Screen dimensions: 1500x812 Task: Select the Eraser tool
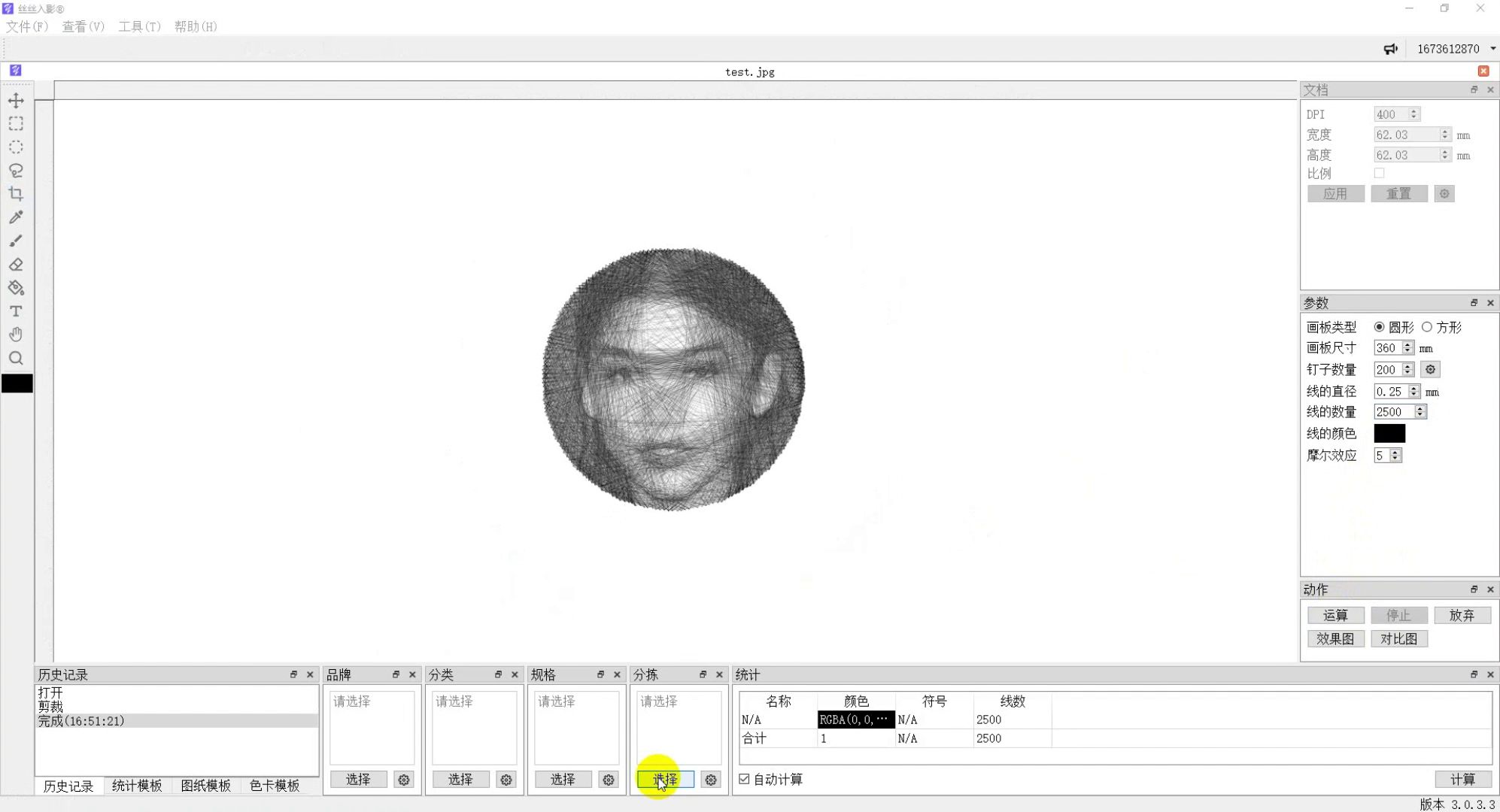(x=16, y=265)
